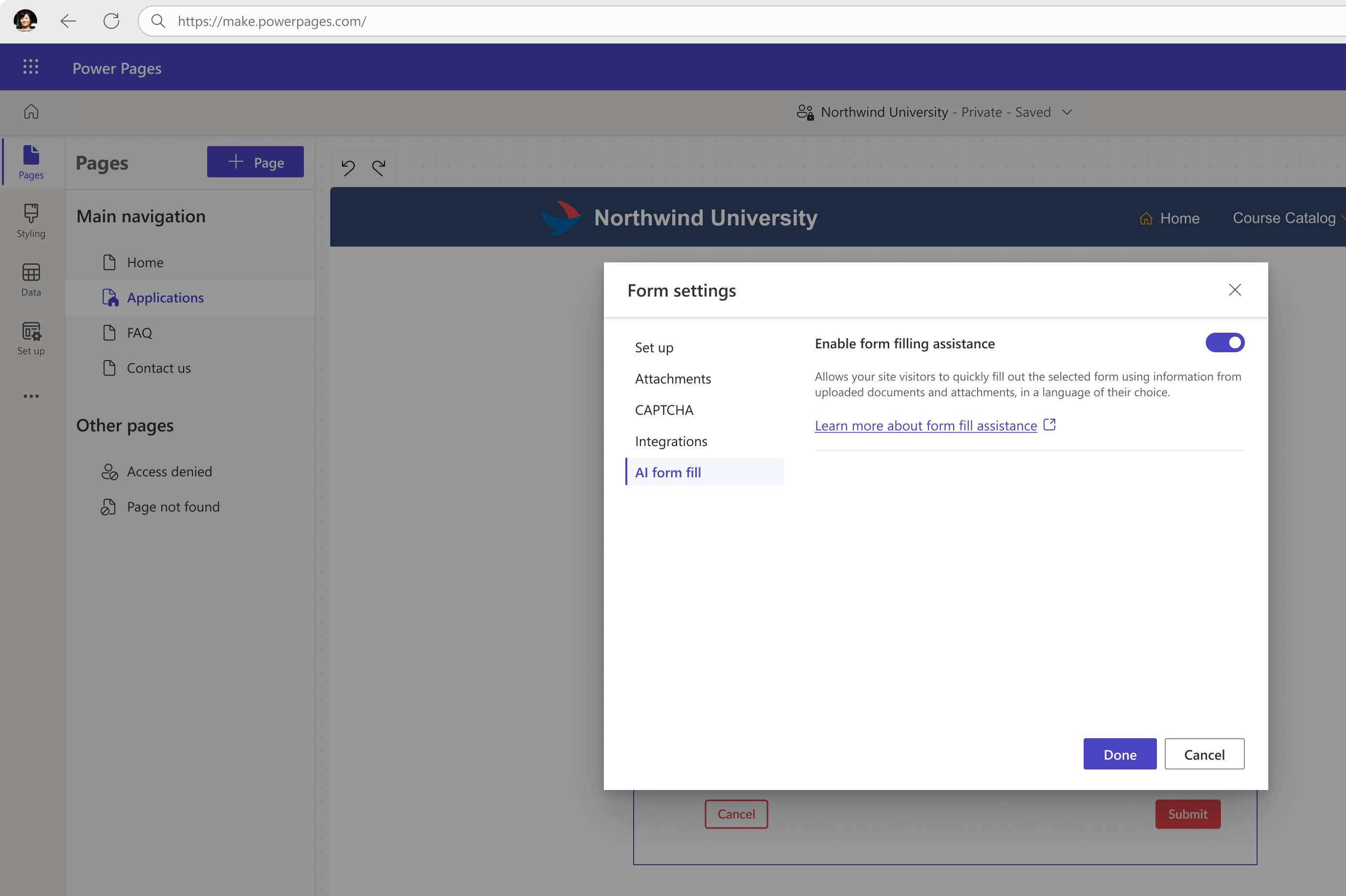Screen dimensions: 1346x896
Task: Select the Attachments settings tab
Action: pos(673,377)
